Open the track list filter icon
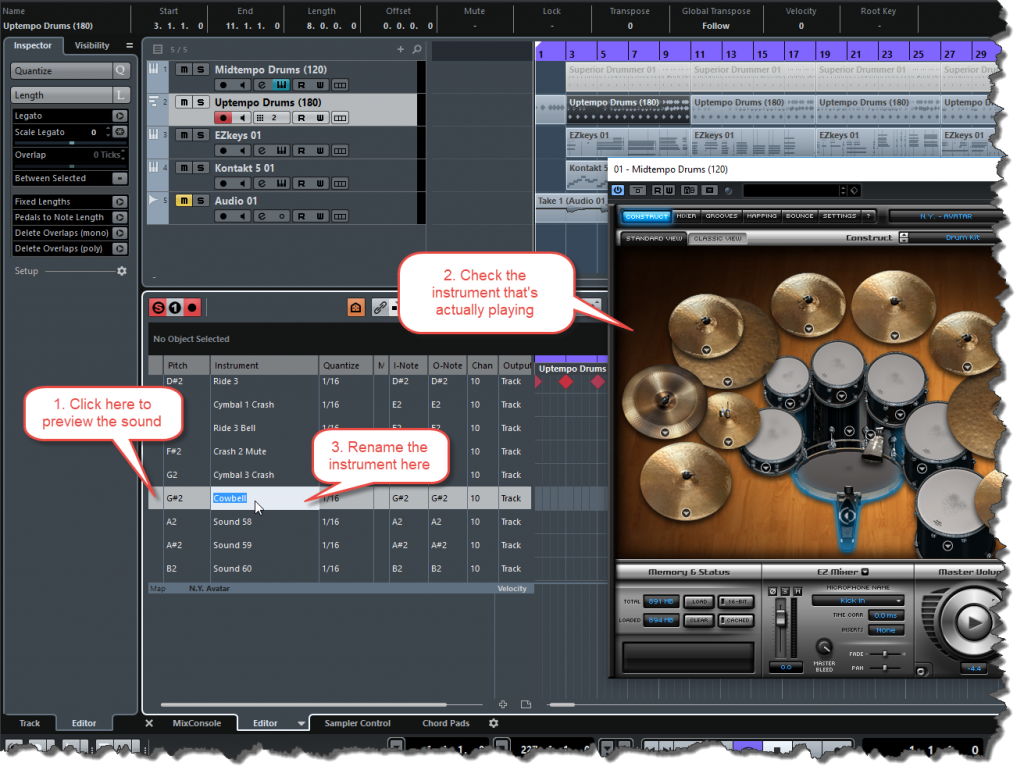The width and height of the screenshot is (1024, 777). 157,49
